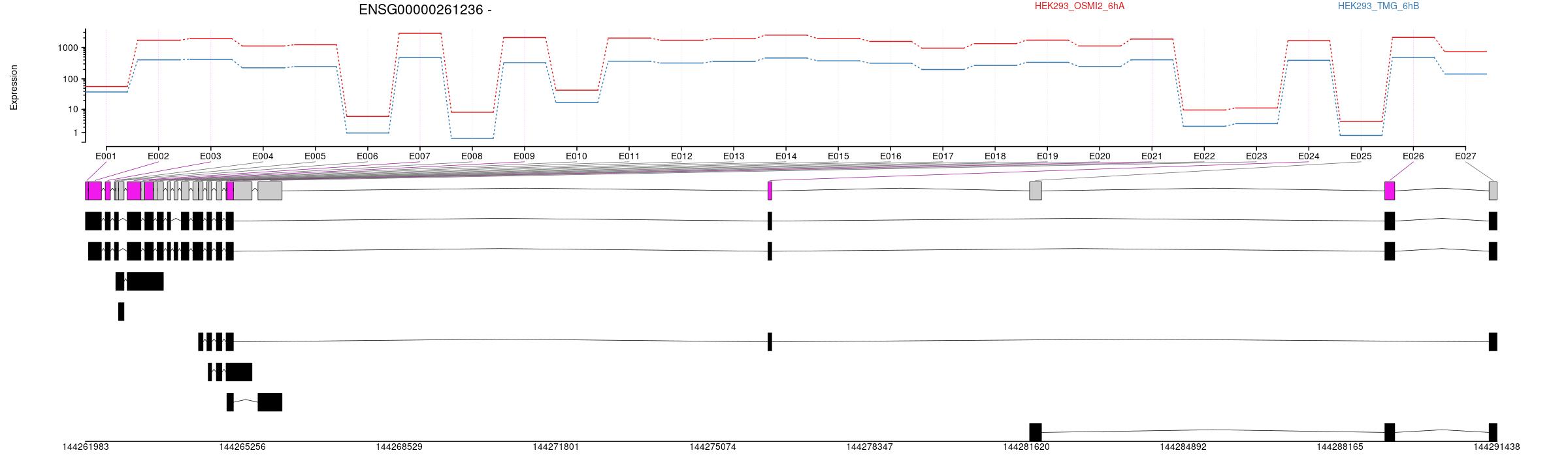Click exon label E014
The height and width of the screenshot is (457, 1568).
[786, 157]
